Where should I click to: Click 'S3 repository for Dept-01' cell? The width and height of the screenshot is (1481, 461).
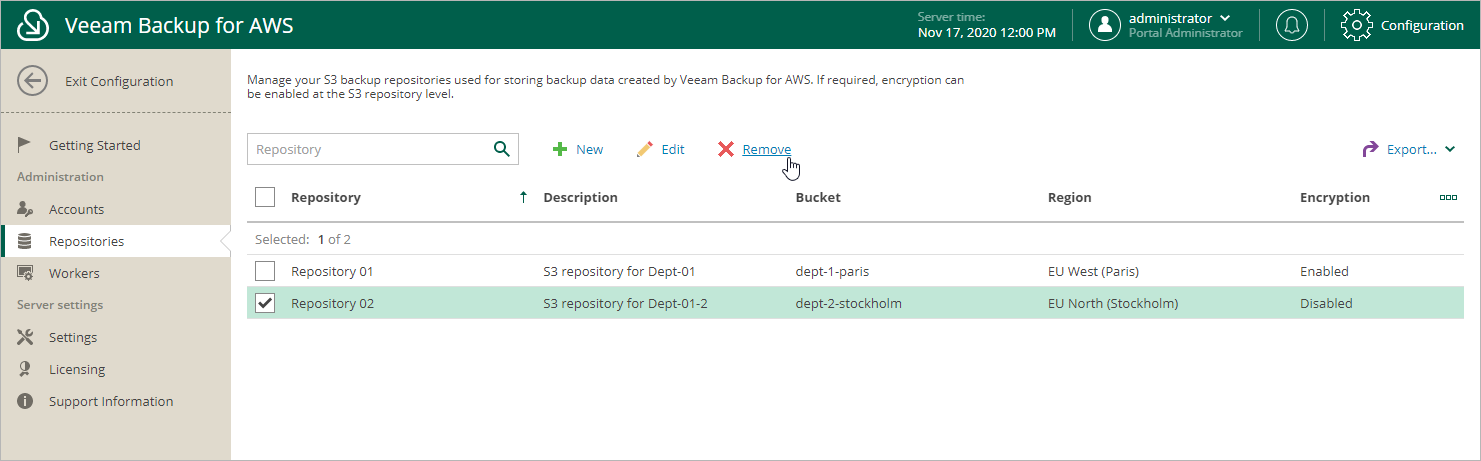(x=619, y=271)
